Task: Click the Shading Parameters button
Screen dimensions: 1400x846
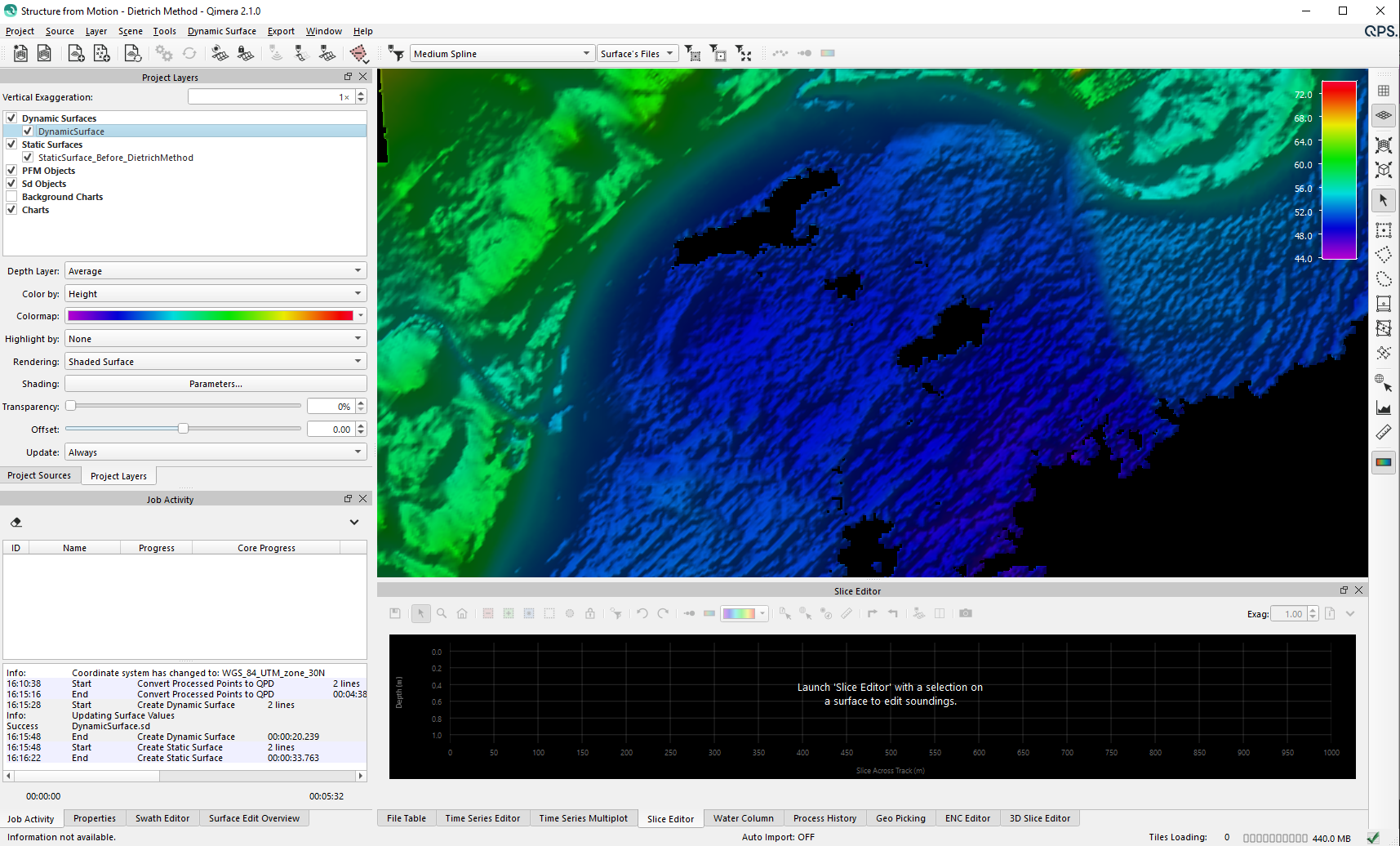Action: pos(216,384)
